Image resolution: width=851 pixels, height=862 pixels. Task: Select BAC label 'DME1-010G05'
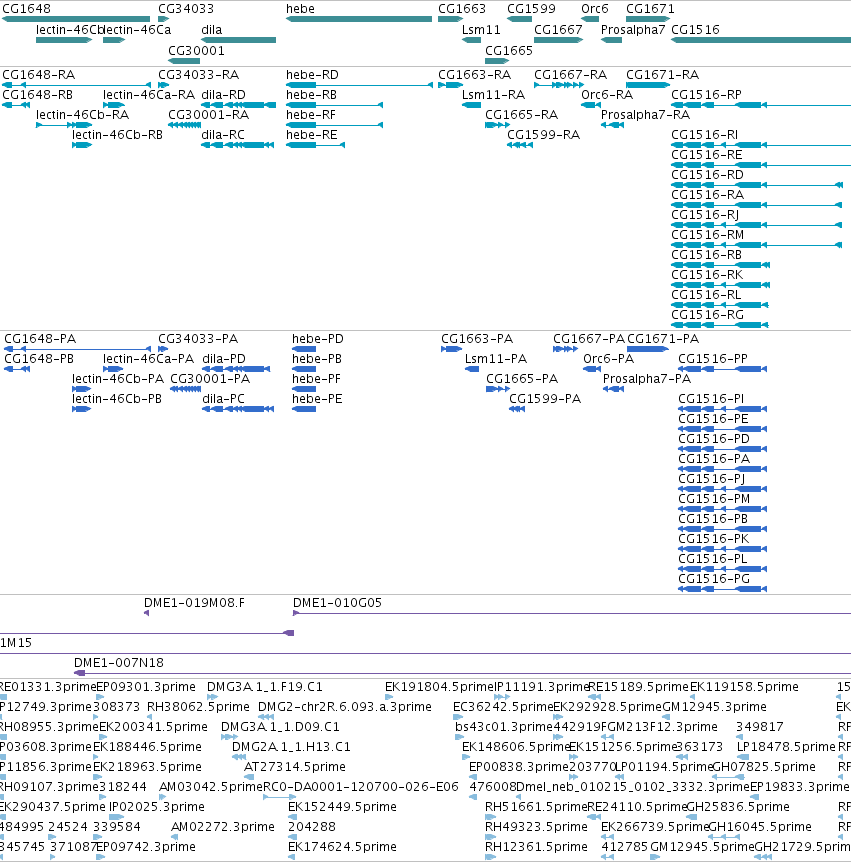coord(338,603)
